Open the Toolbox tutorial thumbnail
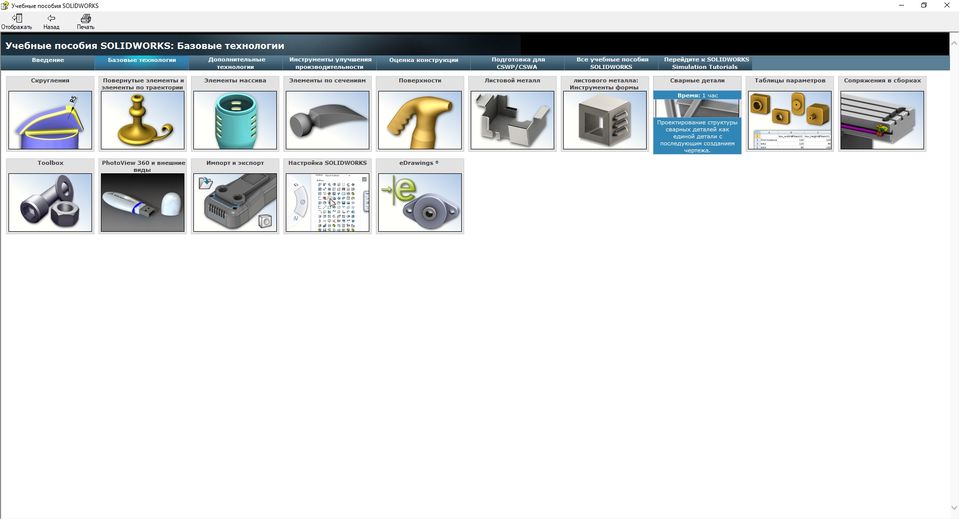The image size is (959, 519). [50, 202]
